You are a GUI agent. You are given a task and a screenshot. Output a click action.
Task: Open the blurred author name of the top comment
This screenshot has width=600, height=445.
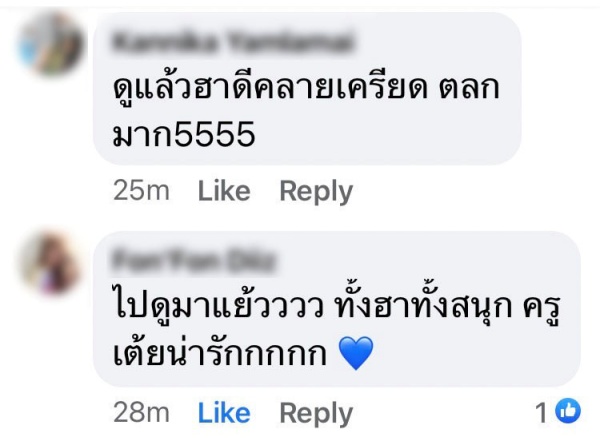(x=232, y=42)
